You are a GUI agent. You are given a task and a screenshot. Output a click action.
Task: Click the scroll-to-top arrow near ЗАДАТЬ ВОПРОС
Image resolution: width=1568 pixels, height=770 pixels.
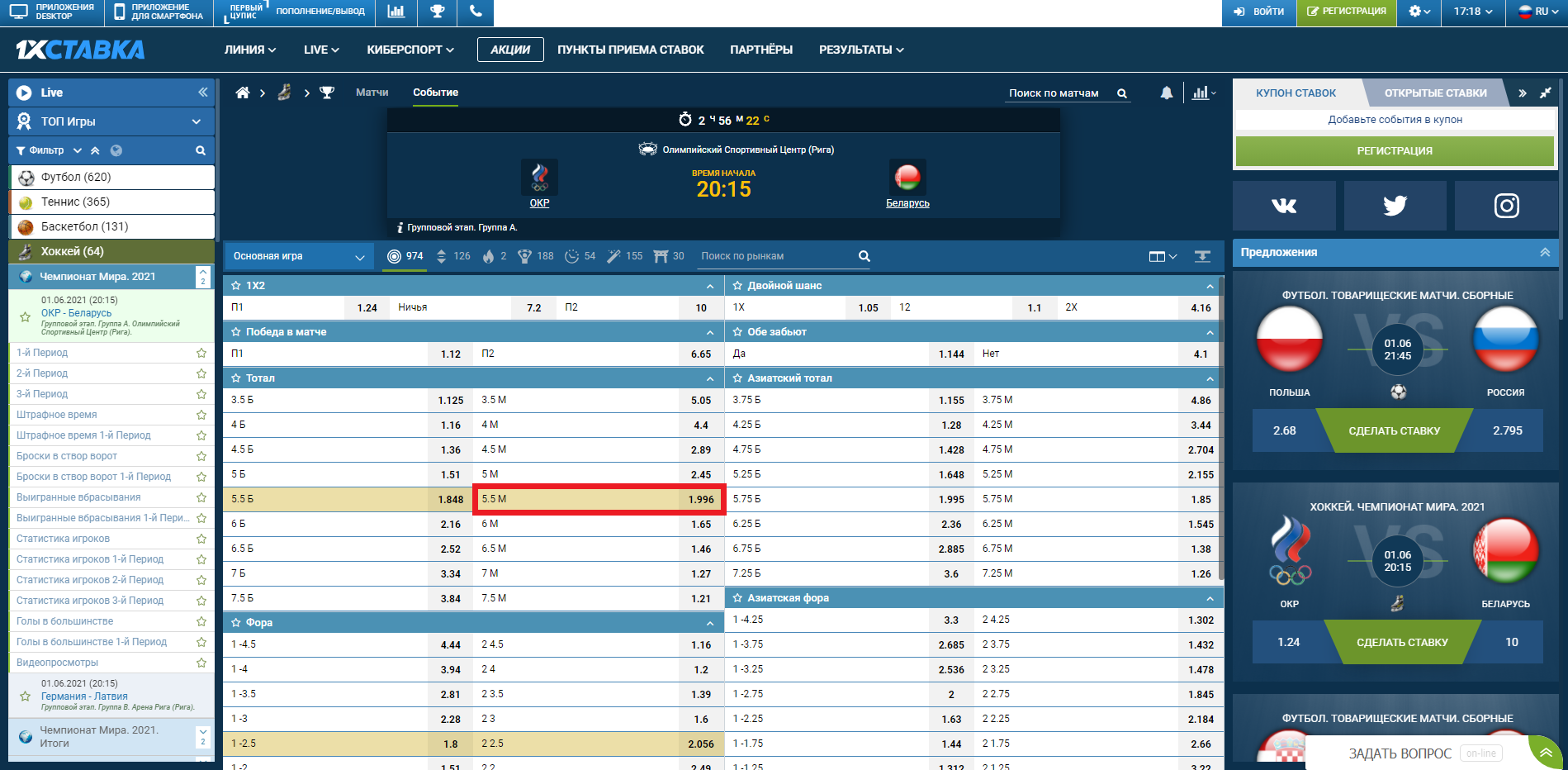(1545, 753)
